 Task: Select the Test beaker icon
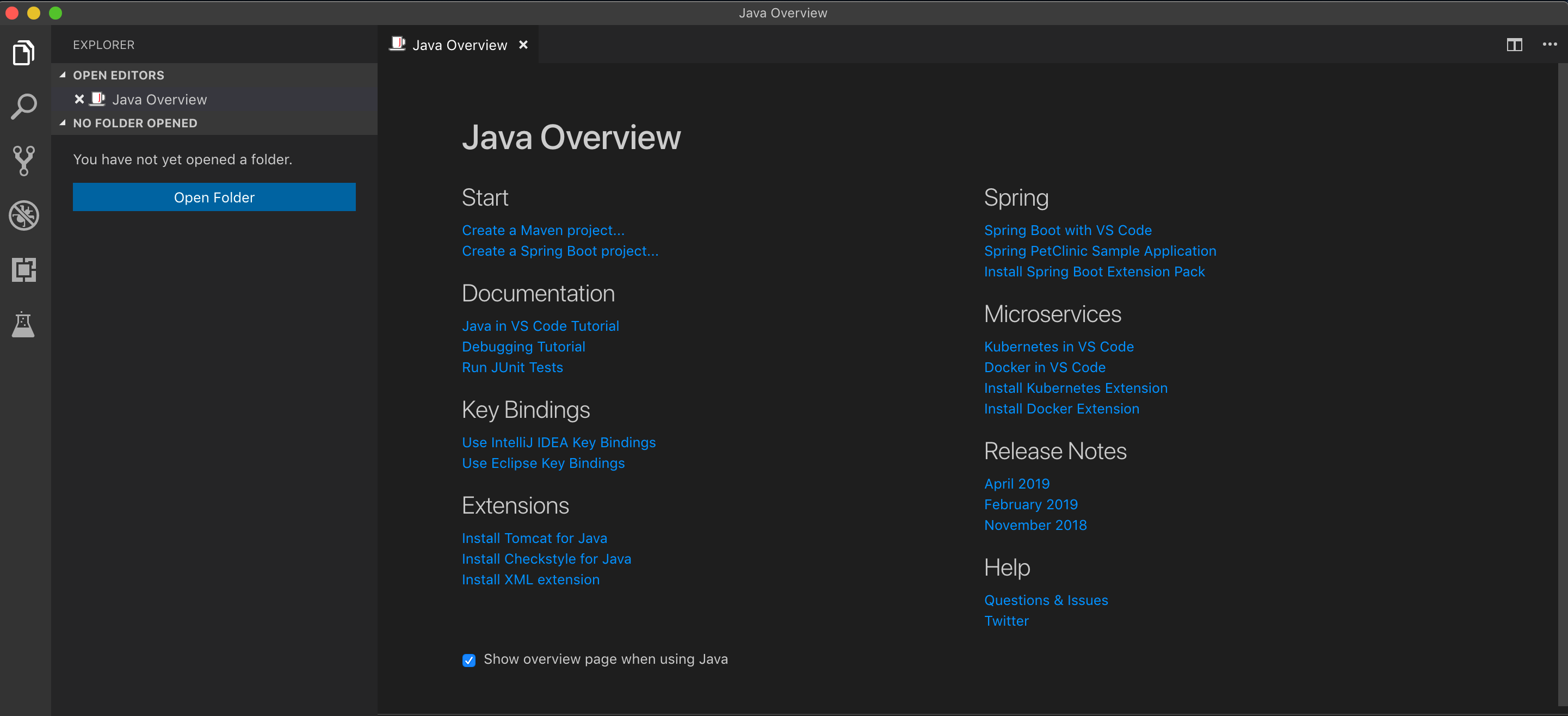24,324
